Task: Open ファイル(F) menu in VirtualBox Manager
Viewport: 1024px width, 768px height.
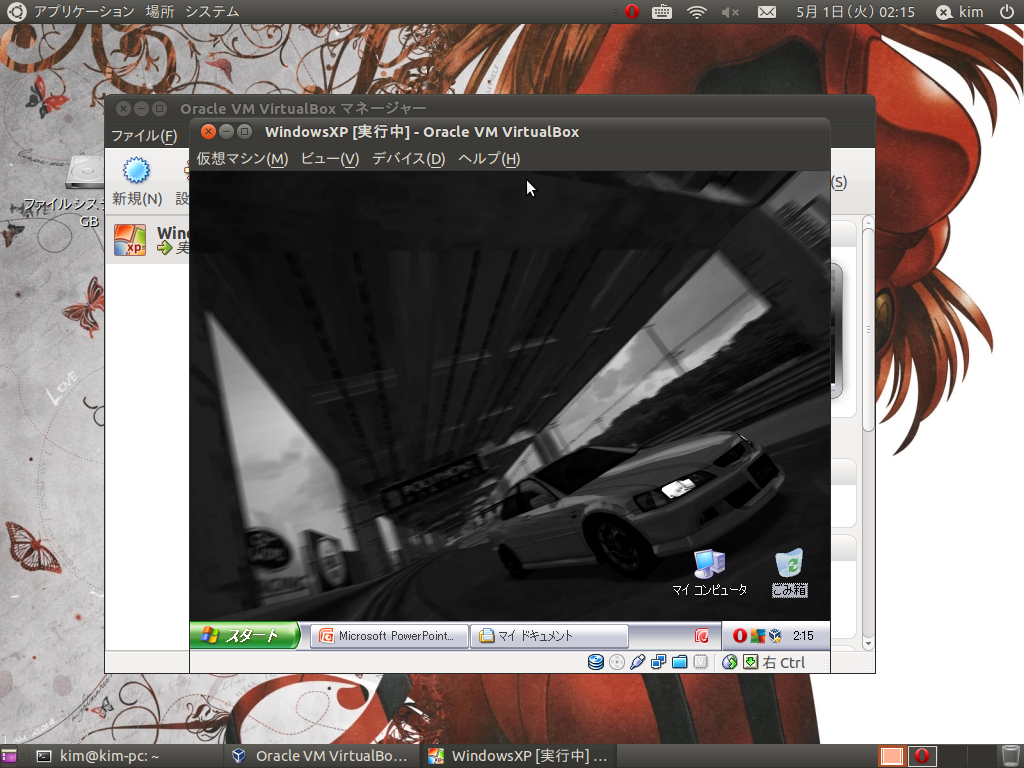Action: (144, 135)
